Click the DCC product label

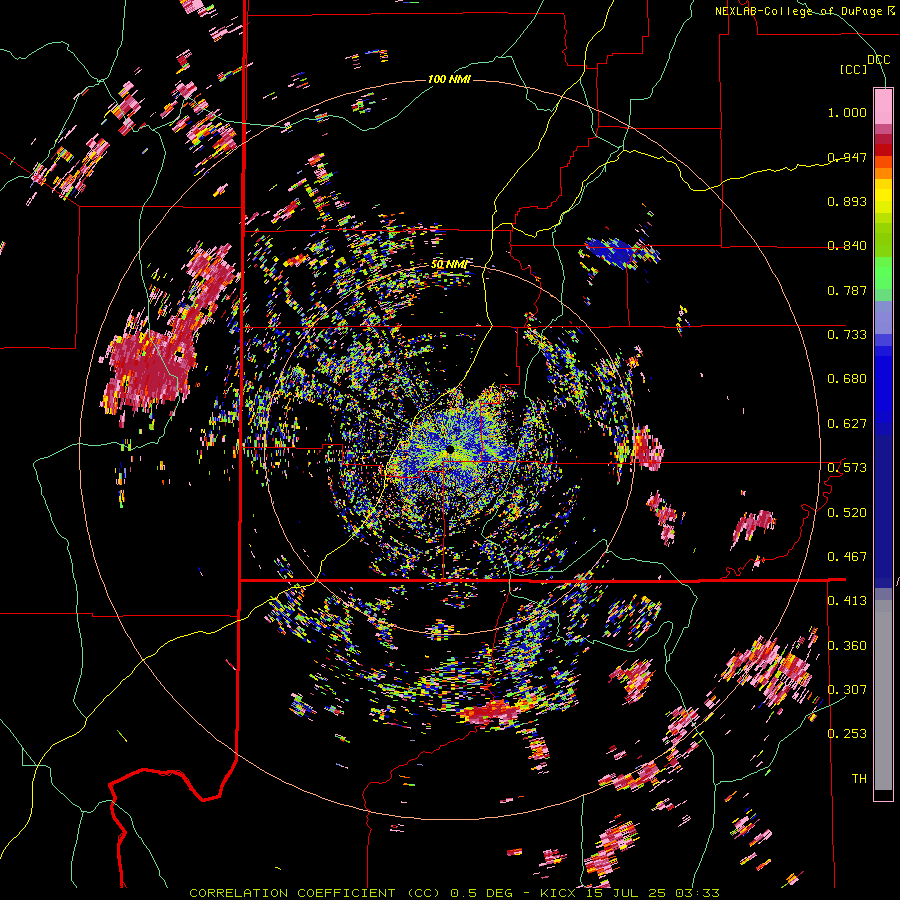point(878,60)
